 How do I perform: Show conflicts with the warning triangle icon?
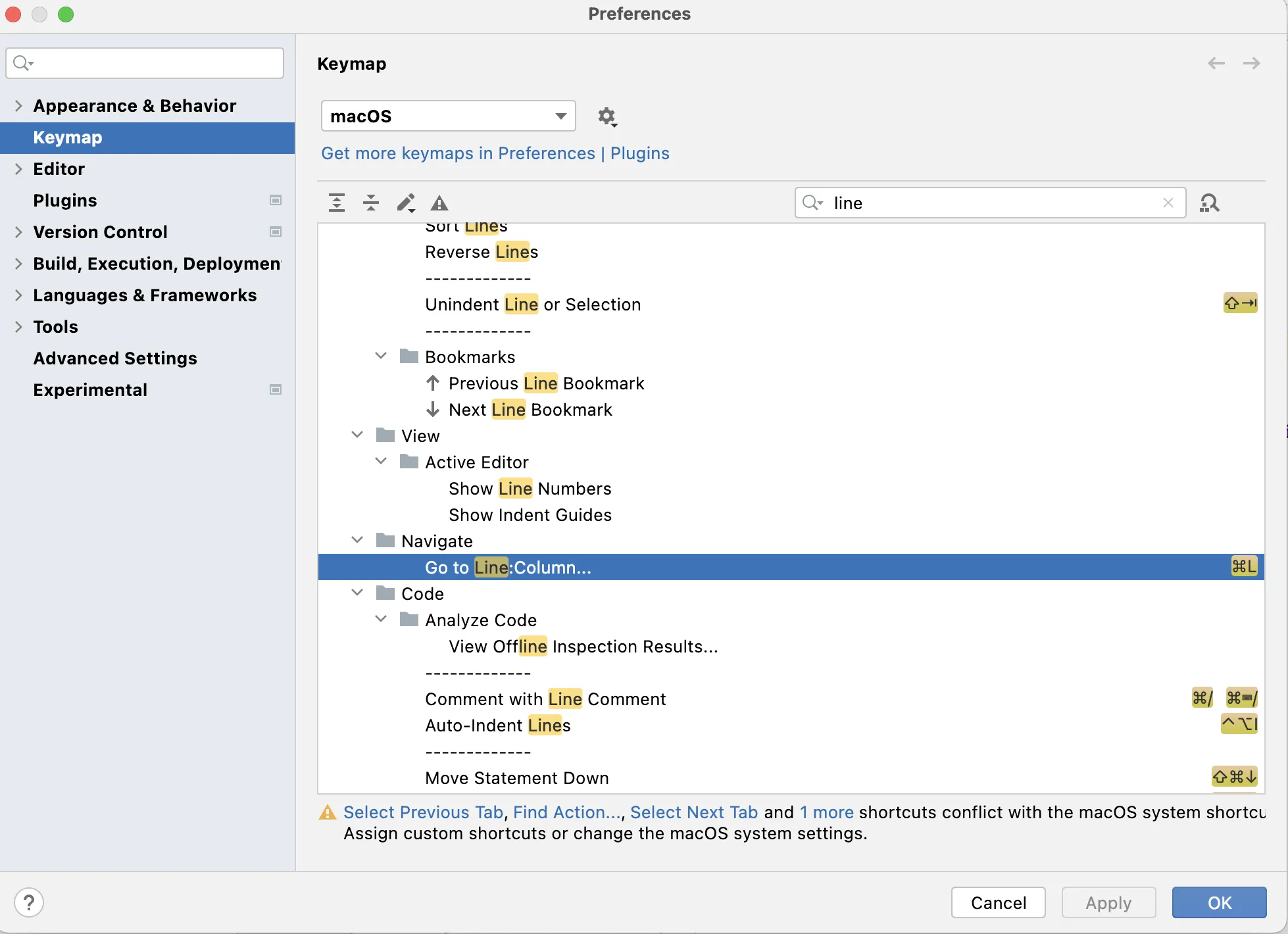click(x=439, y=203)
